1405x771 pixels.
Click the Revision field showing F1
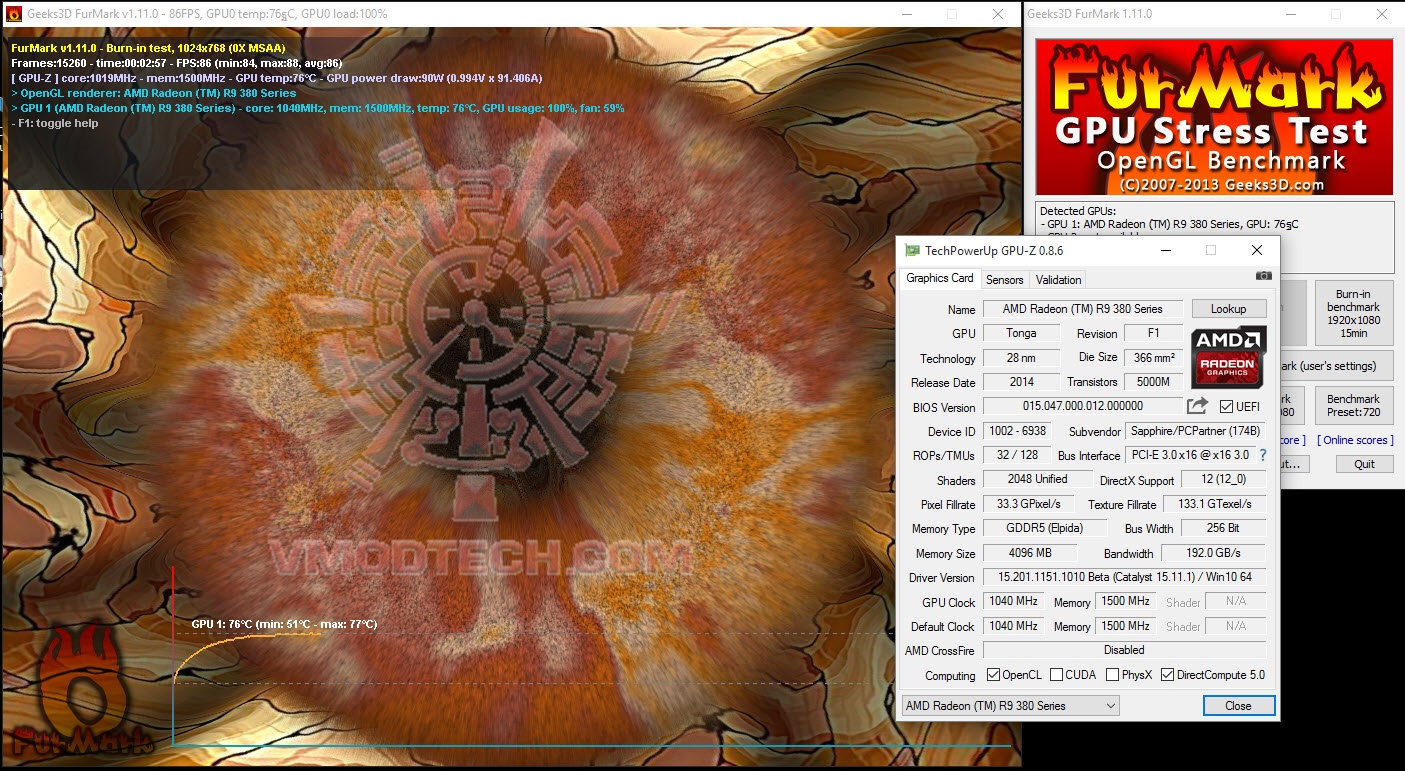click(1153, 333)
